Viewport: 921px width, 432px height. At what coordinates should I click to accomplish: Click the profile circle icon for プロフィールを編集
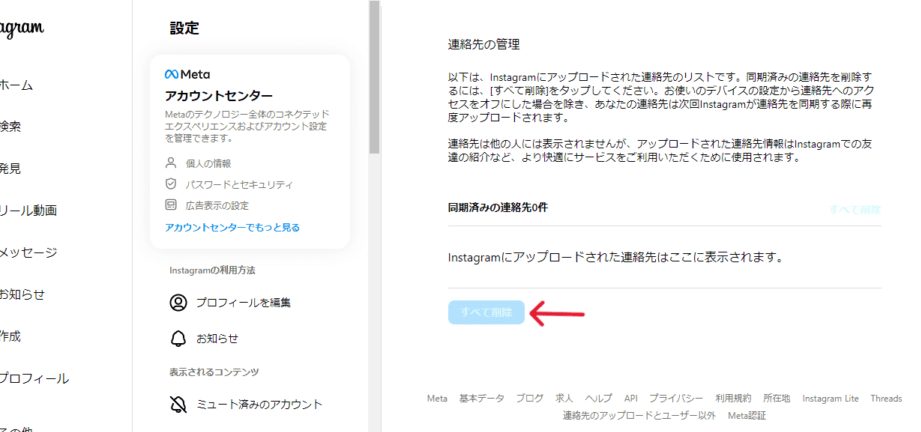click(x=178, y=303)
